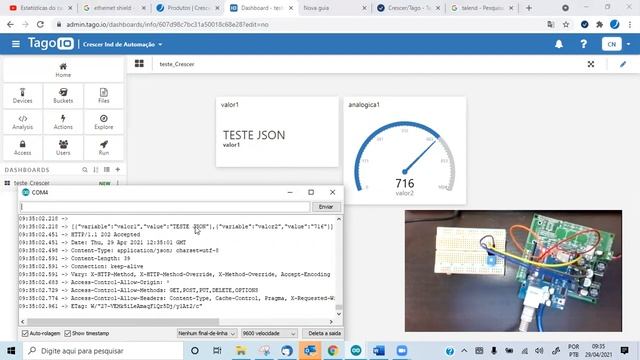The width and height of the screenshot is (640, 360).
Task: Expand the account dropdown arrow
Action: point(628,44)
